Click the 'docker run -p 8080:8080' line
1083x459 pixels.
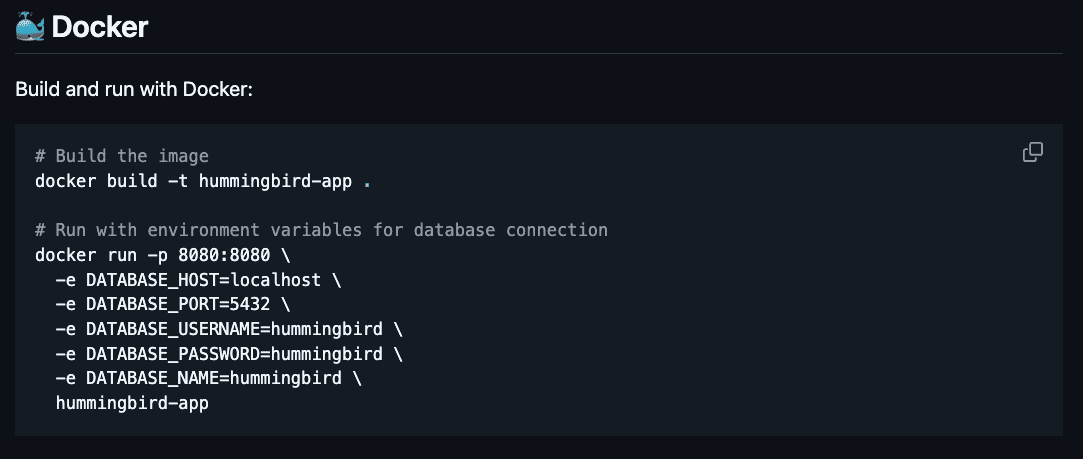163,255
